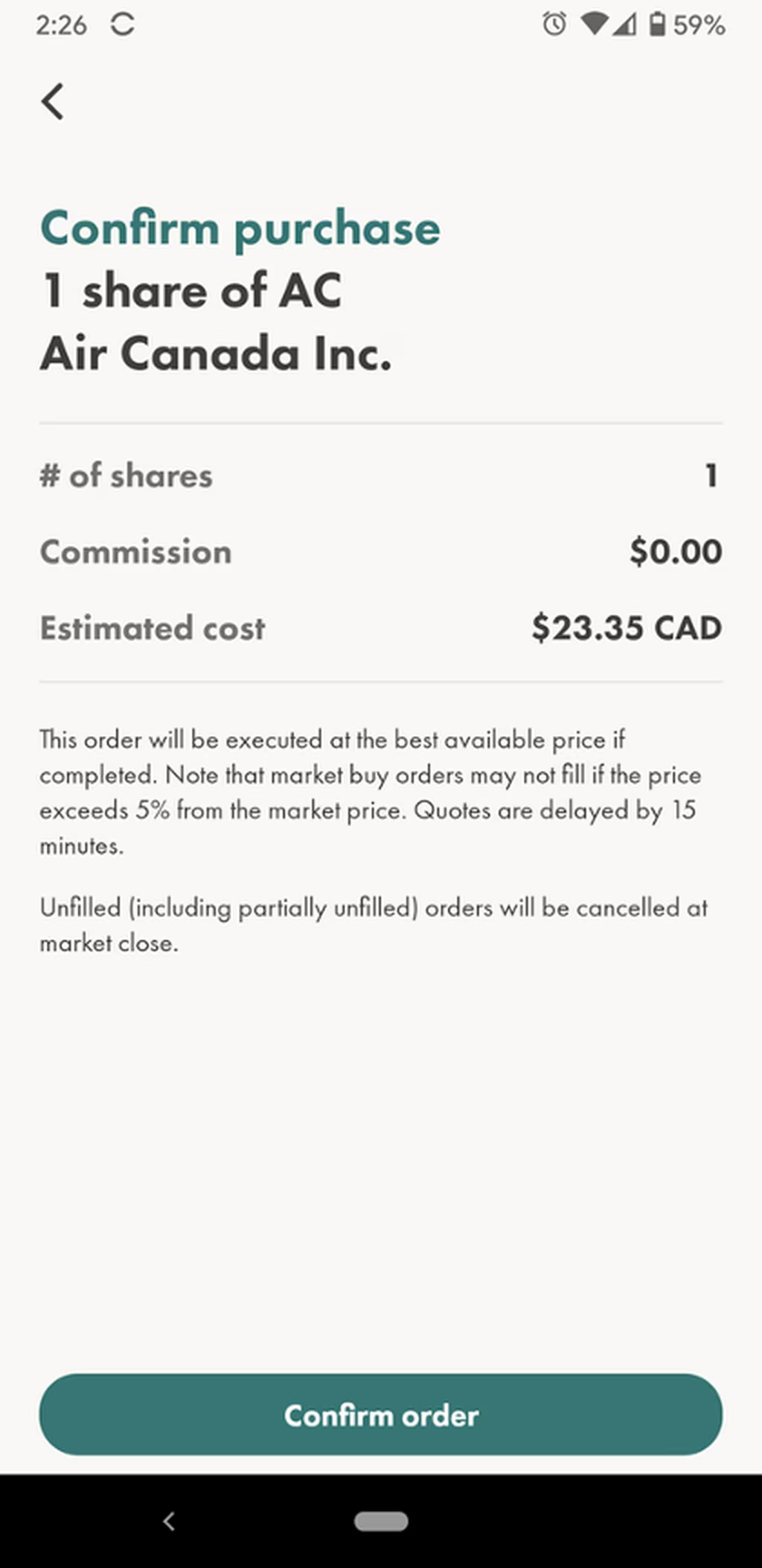Screen dimensions: 762x1568
Task: Tap the Estimated cost label
Action: point(153,628)
